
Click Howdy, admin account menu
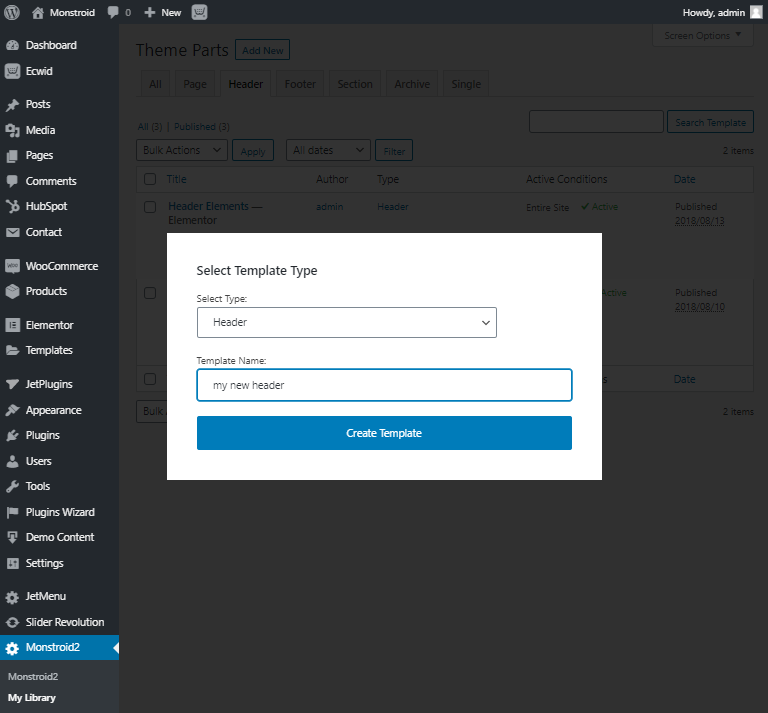pyautogui.click(x=722, y=12)
